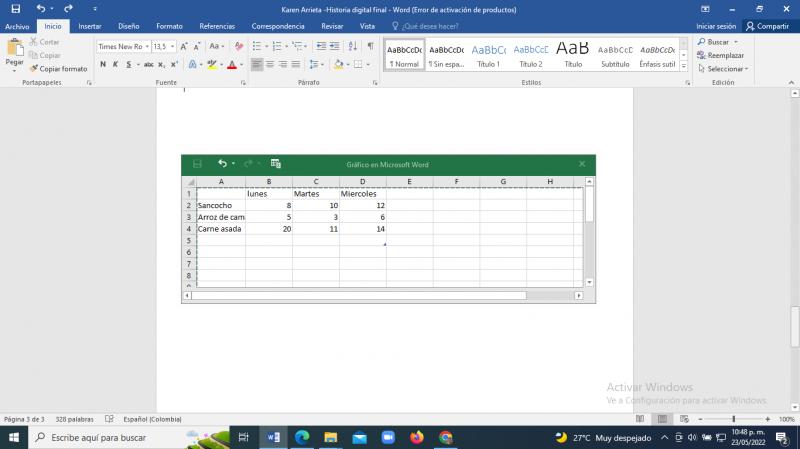The height and width of the screenshot is (449, 800).
Task: Toggle italic formatting K button
Action: point(116,64)
